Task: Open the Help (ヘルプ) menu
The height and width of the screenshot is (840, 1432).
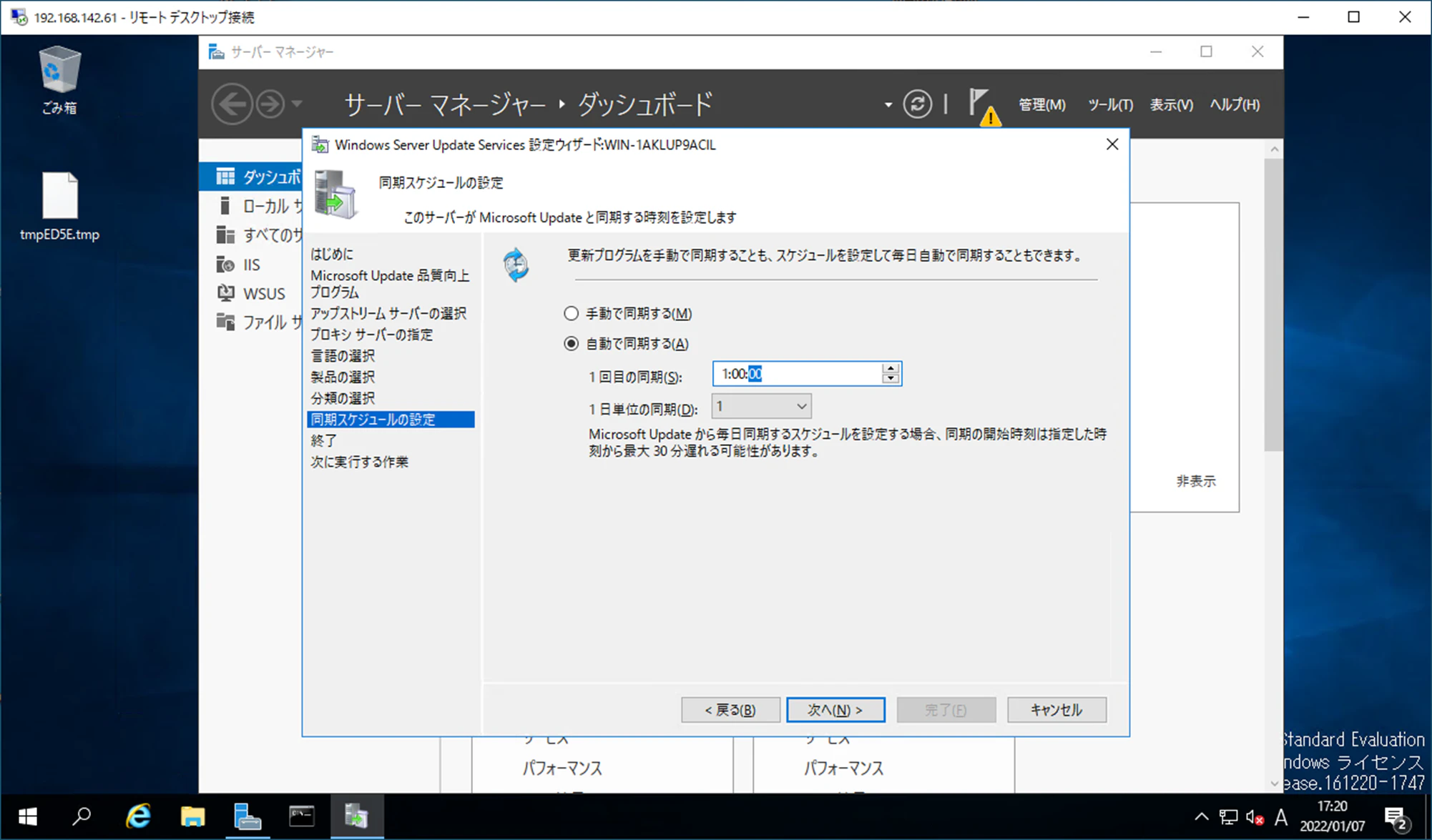Action: 1235,104
